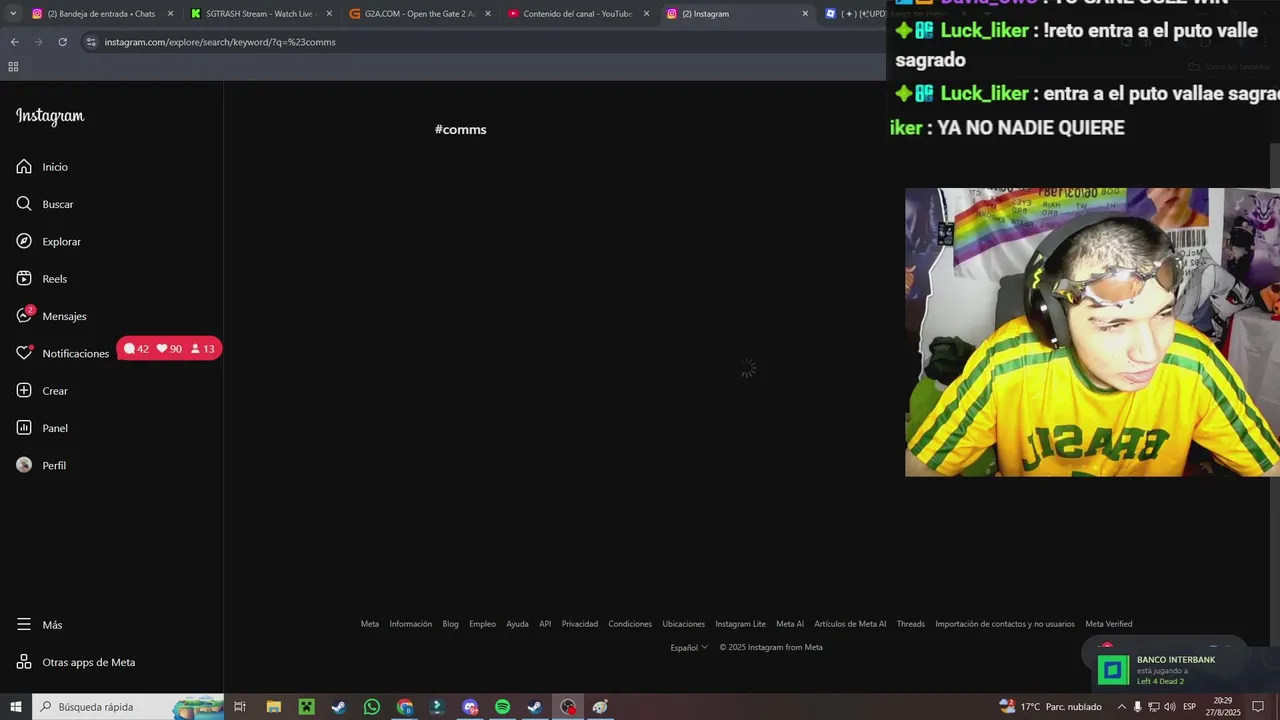Screen dimensions: 1280x720
Task: Open WhatsApp from taskbar
Action: (x=372, y=707)
